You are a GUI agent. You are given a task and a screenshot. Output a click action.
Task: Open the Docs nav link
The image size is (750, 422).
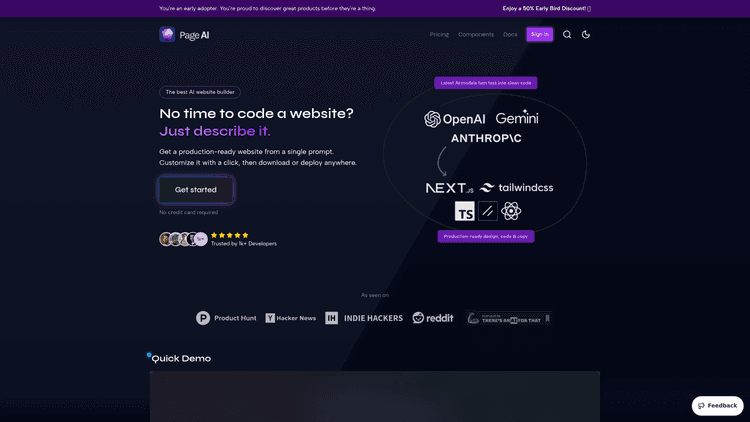tap(510, 34)
